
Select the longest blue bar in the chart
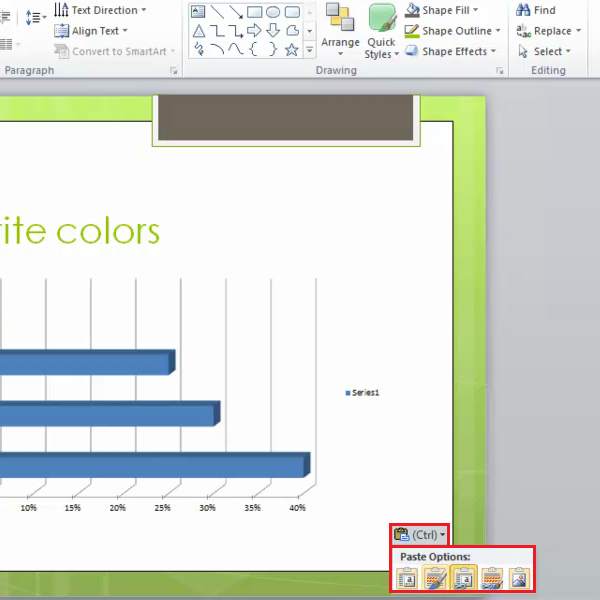click(x=155, y=465)
